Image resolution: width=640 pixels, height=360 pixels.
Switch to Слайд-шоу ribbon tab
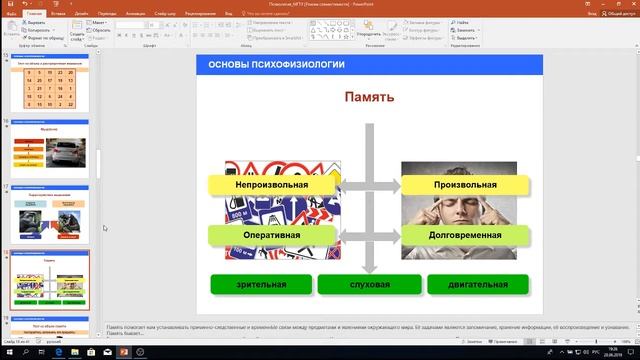[x=165, y=13]
